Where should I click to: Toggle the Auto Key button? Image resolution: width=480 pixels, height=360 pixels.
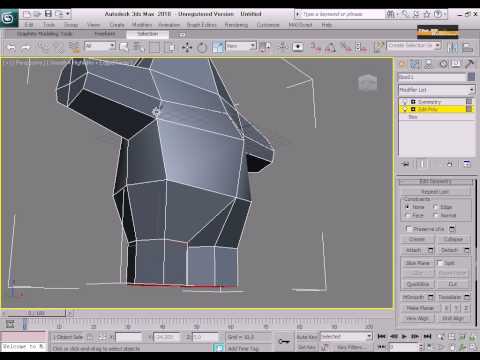(307, 337)
